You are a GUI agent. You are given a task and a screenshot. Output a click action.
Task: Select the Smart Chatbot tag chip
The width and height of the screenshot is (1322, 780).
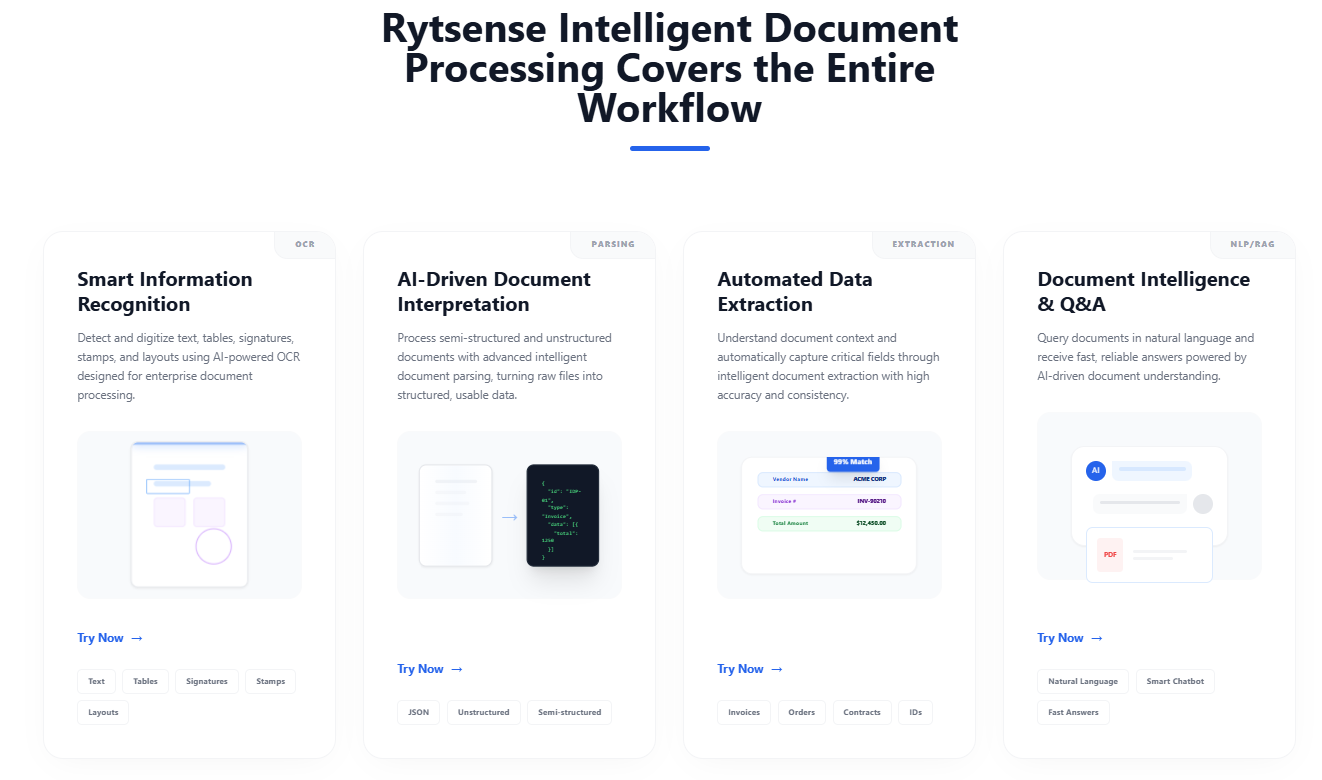[x=1175, y=681]
